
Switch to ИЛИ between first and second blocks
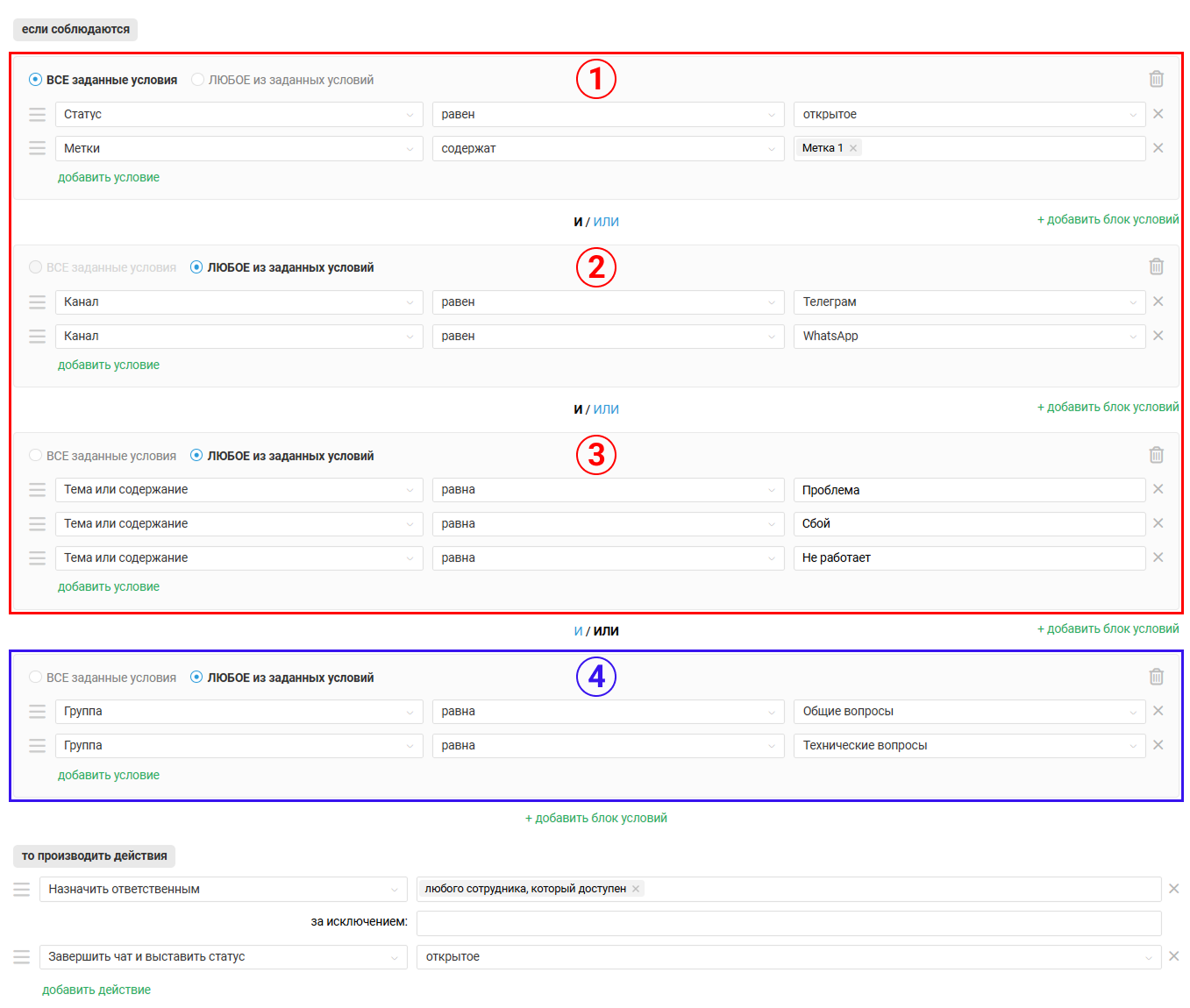click(x=606, y=222)
